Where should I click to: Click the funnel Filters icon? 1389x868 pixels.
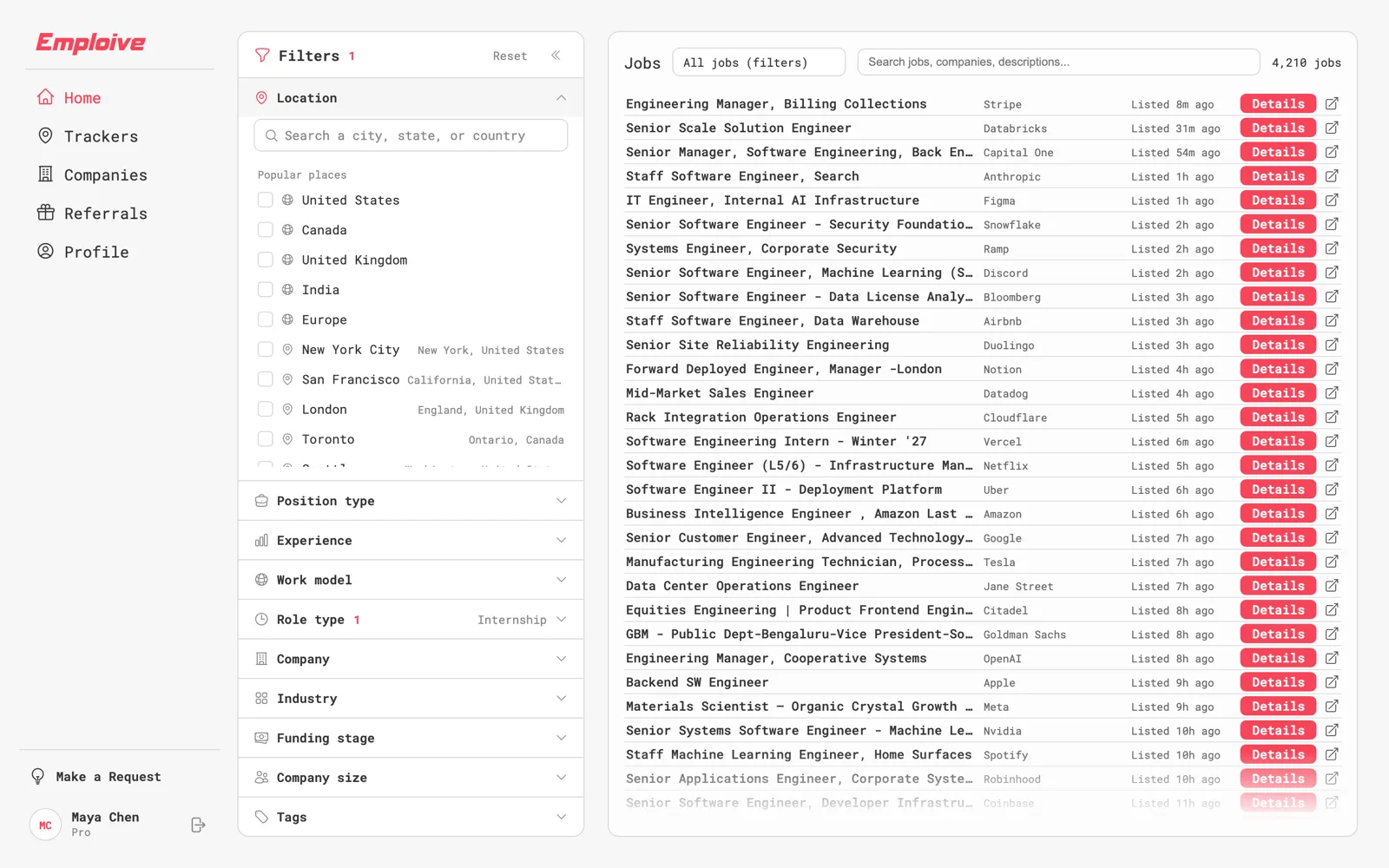coord(262,56)
